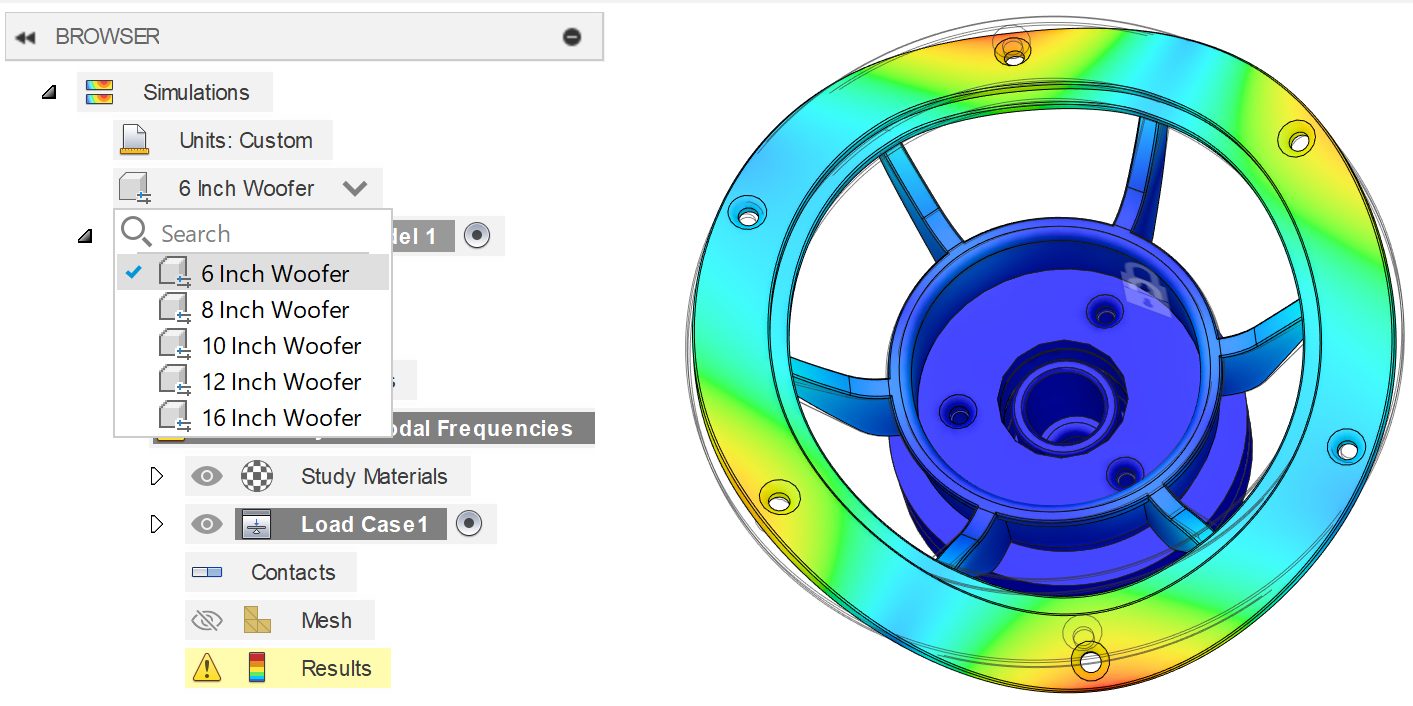The width and height of the screenshot is (1413, 706).
Task: Open the 6 Inch Woofer dropdown chevron
Action: tap(354, 188)
